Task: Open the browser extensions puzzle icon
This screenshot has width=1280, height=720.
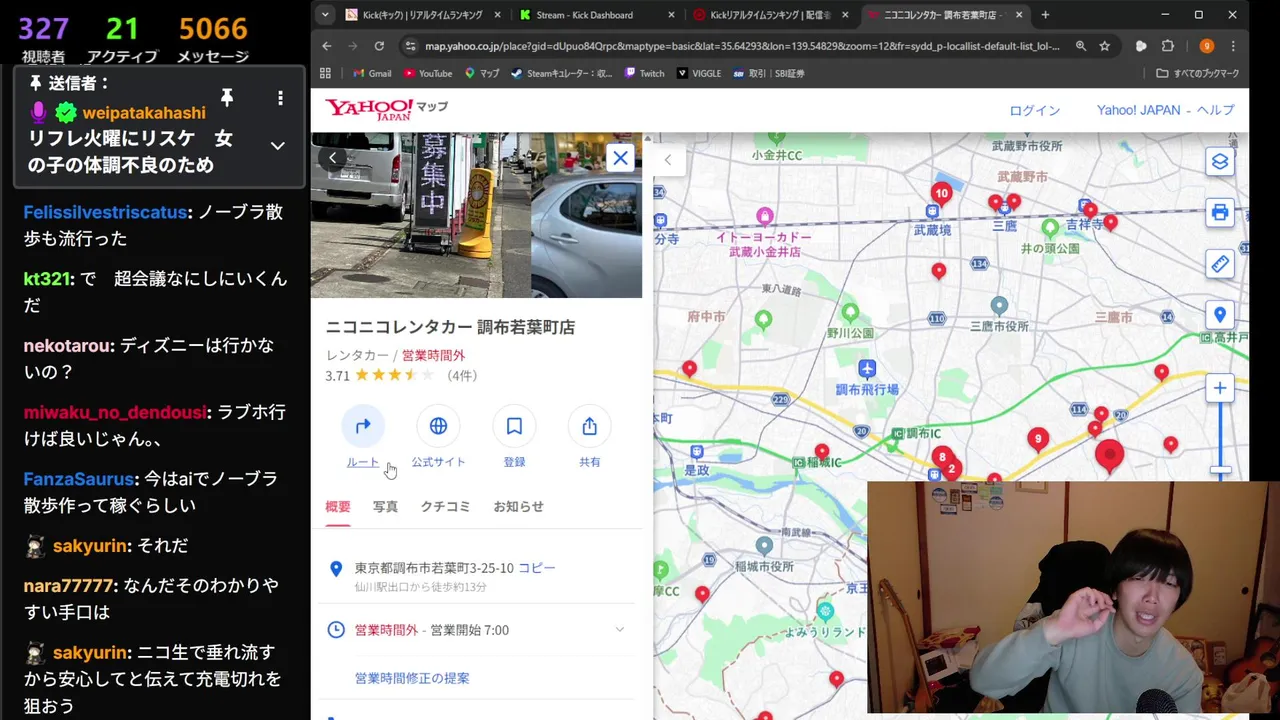Action: (1167, 46)
